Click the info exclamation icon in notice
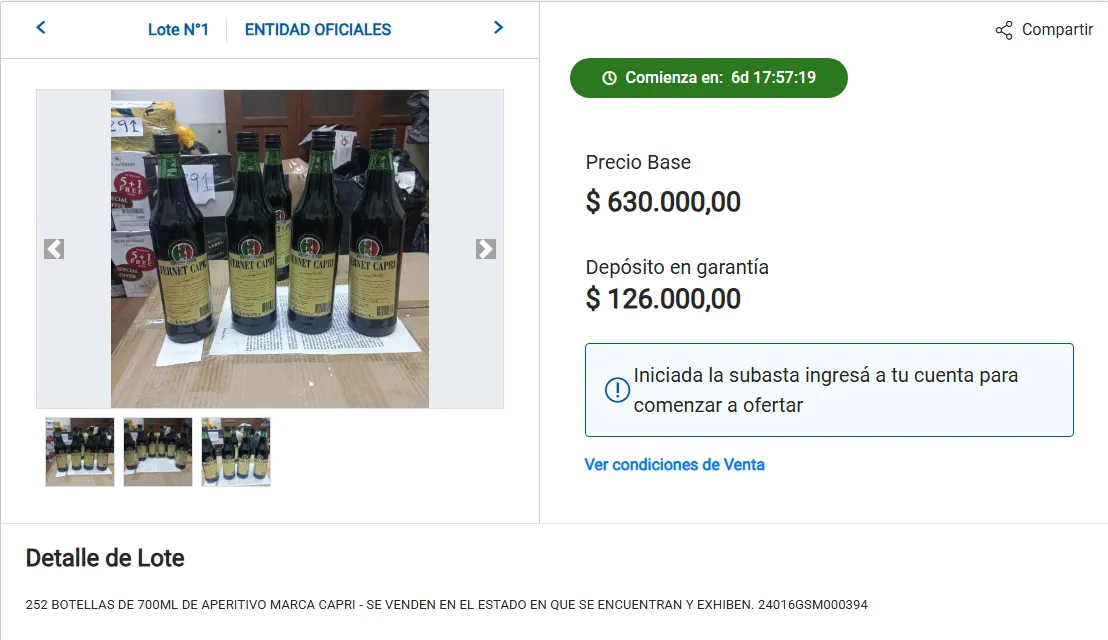 point(617,389)
